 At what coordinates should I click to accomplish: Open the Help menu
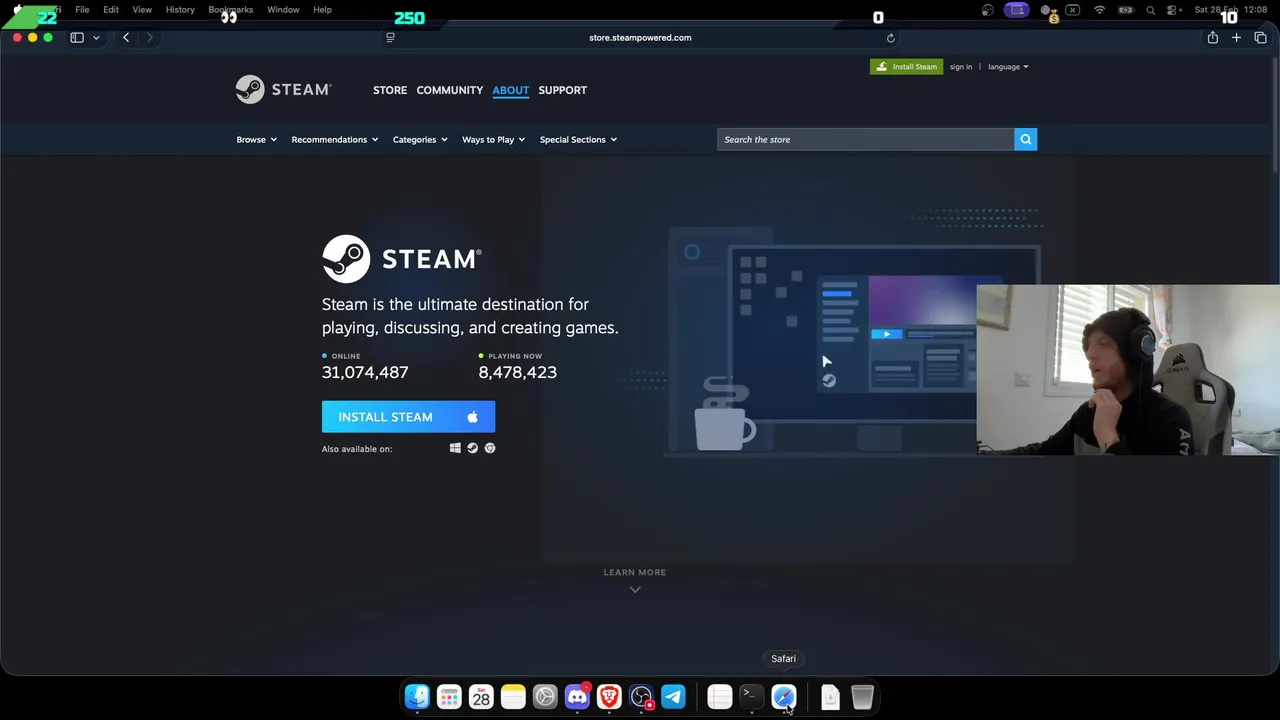(322, 10)
